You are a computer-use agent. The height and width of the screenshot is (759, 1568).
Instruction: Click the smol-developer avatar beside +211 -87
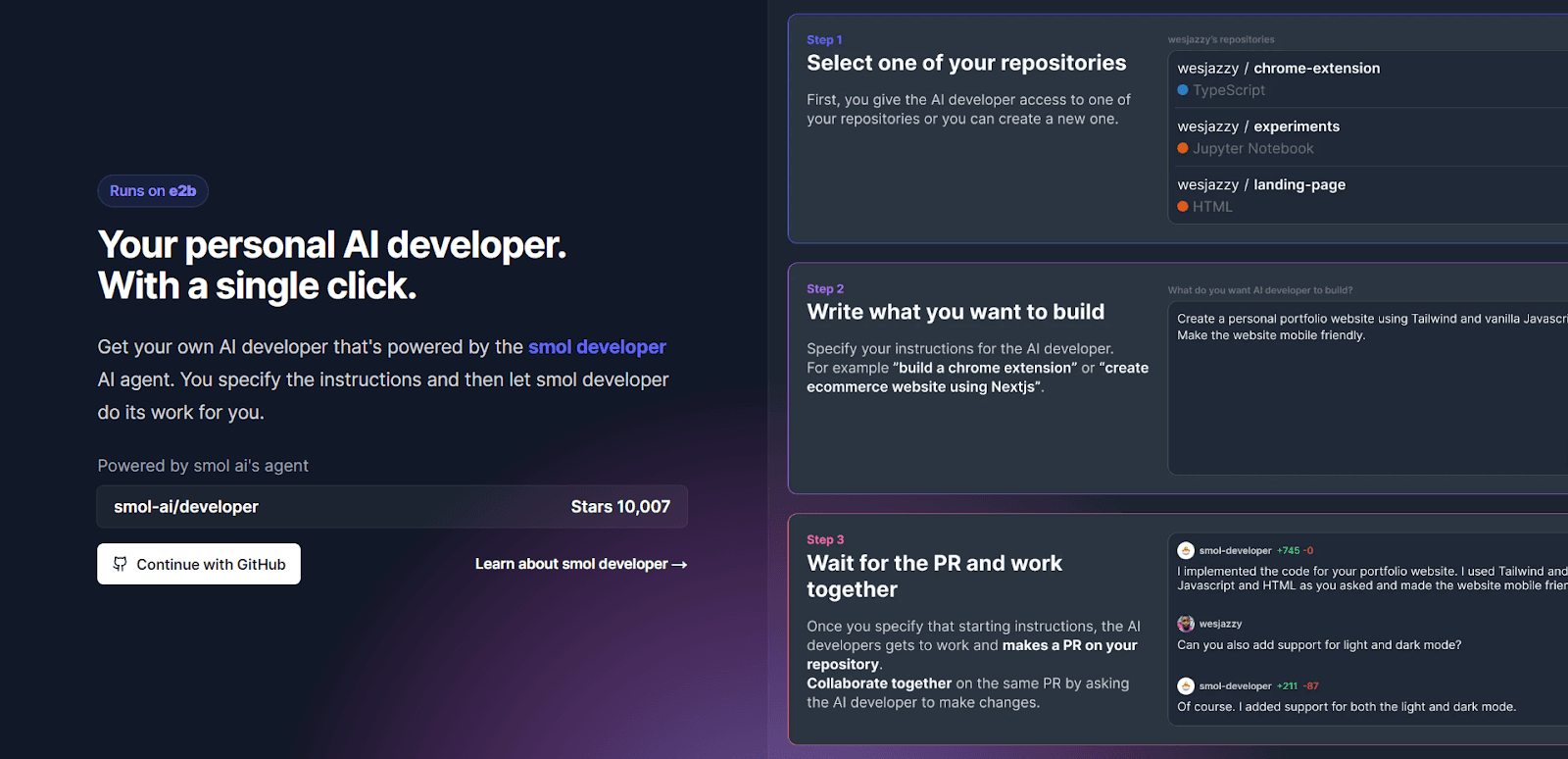[1186, 686]
